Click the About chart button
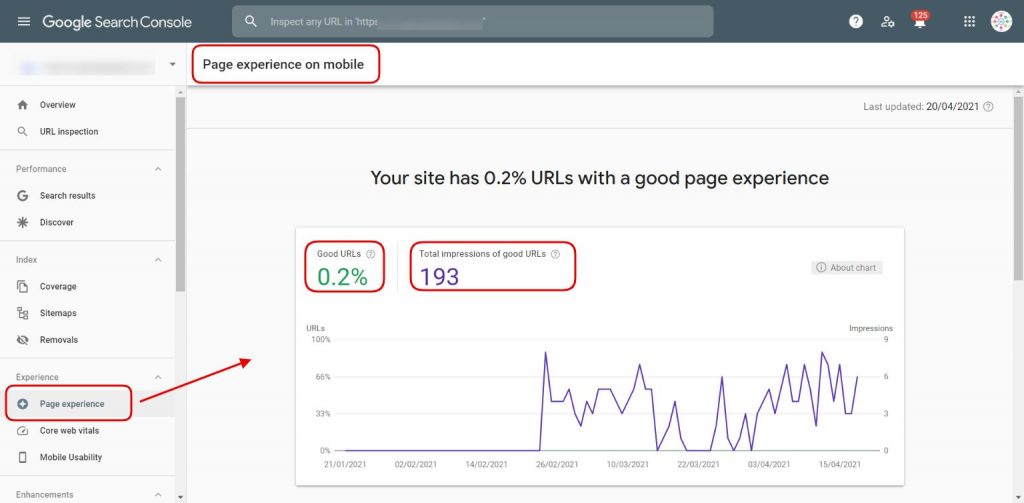Screen dimensions: 1024x503 pyautogui.click(x=846, y=268)
